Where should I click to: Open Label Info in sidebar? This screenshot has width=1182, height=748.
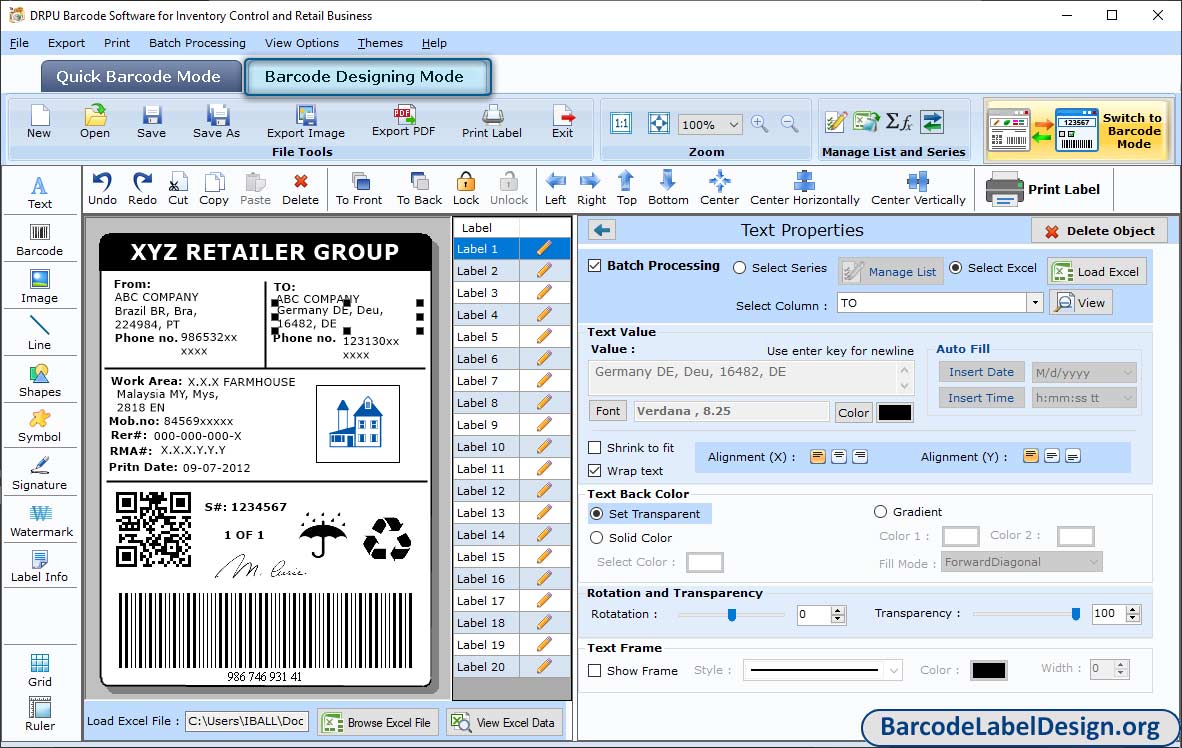click(39, 566)
